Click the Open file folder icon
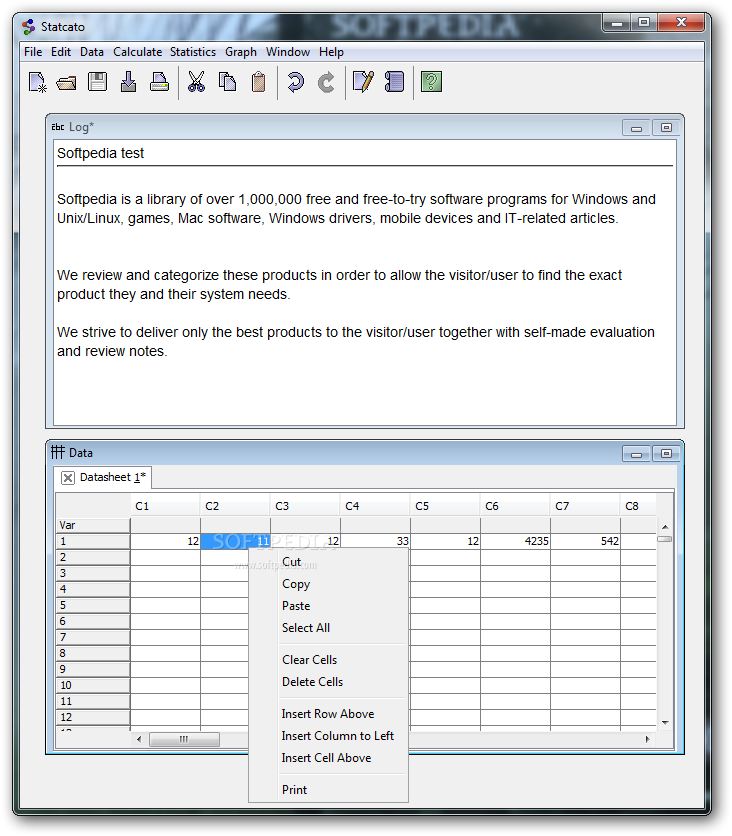 pyautogui.click(x=67, y=83)
